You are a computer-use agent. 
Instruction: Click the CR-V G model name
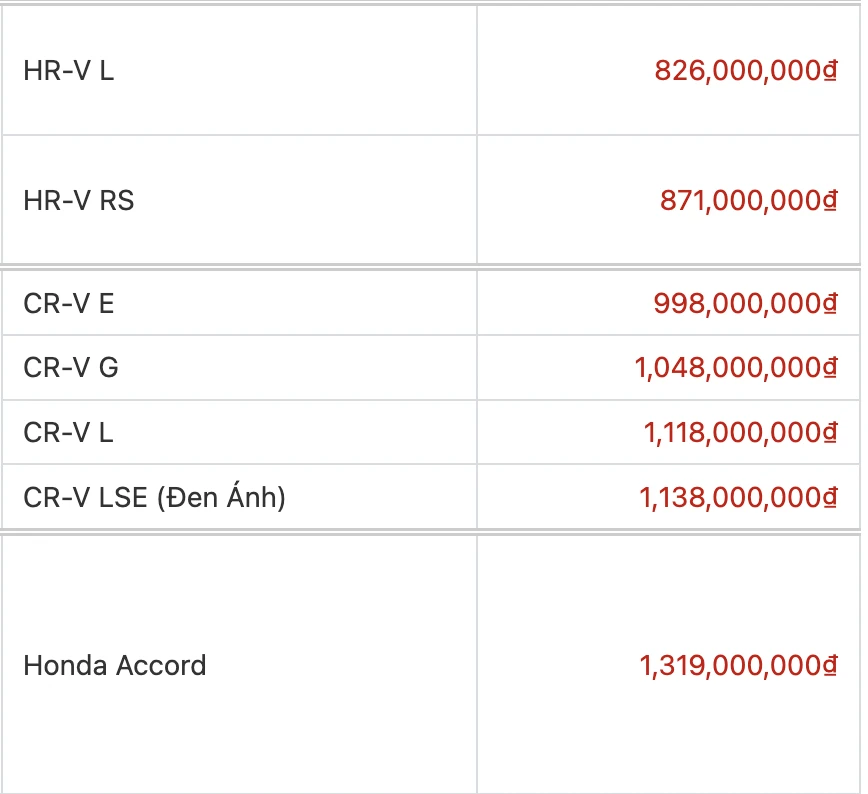point(70,368)
